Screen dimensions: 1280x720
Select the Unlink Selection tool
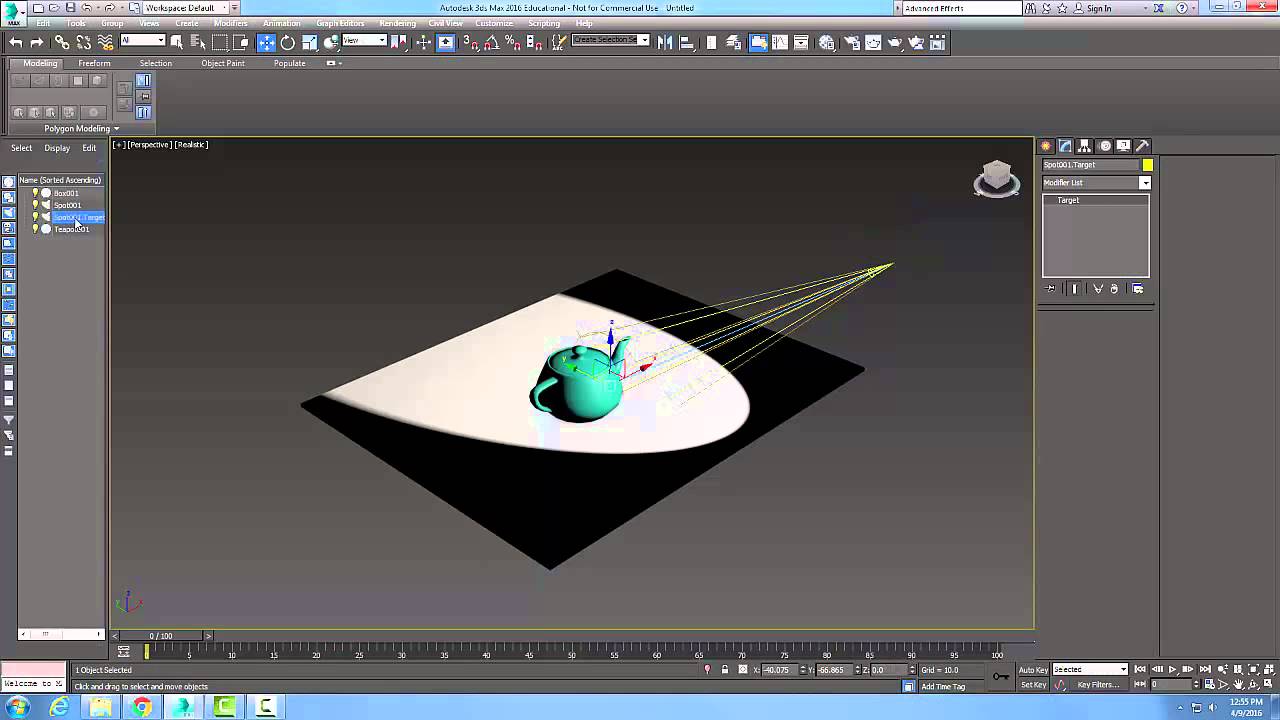point(83,42)
